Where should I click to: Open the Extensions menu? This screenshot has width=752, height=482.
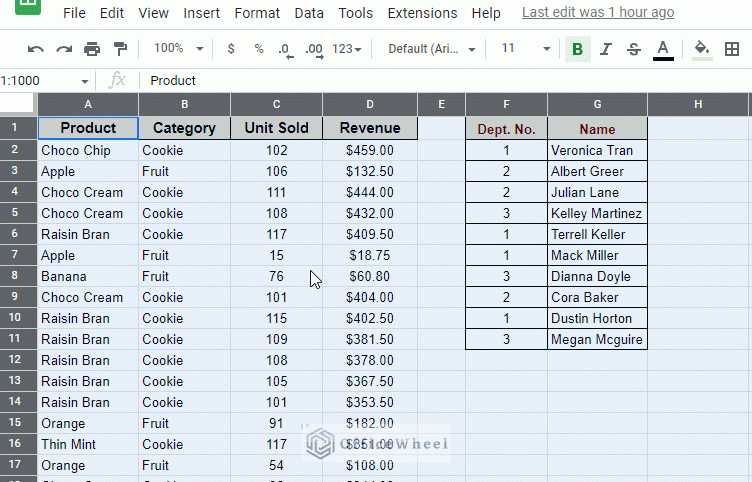[422, 13]
